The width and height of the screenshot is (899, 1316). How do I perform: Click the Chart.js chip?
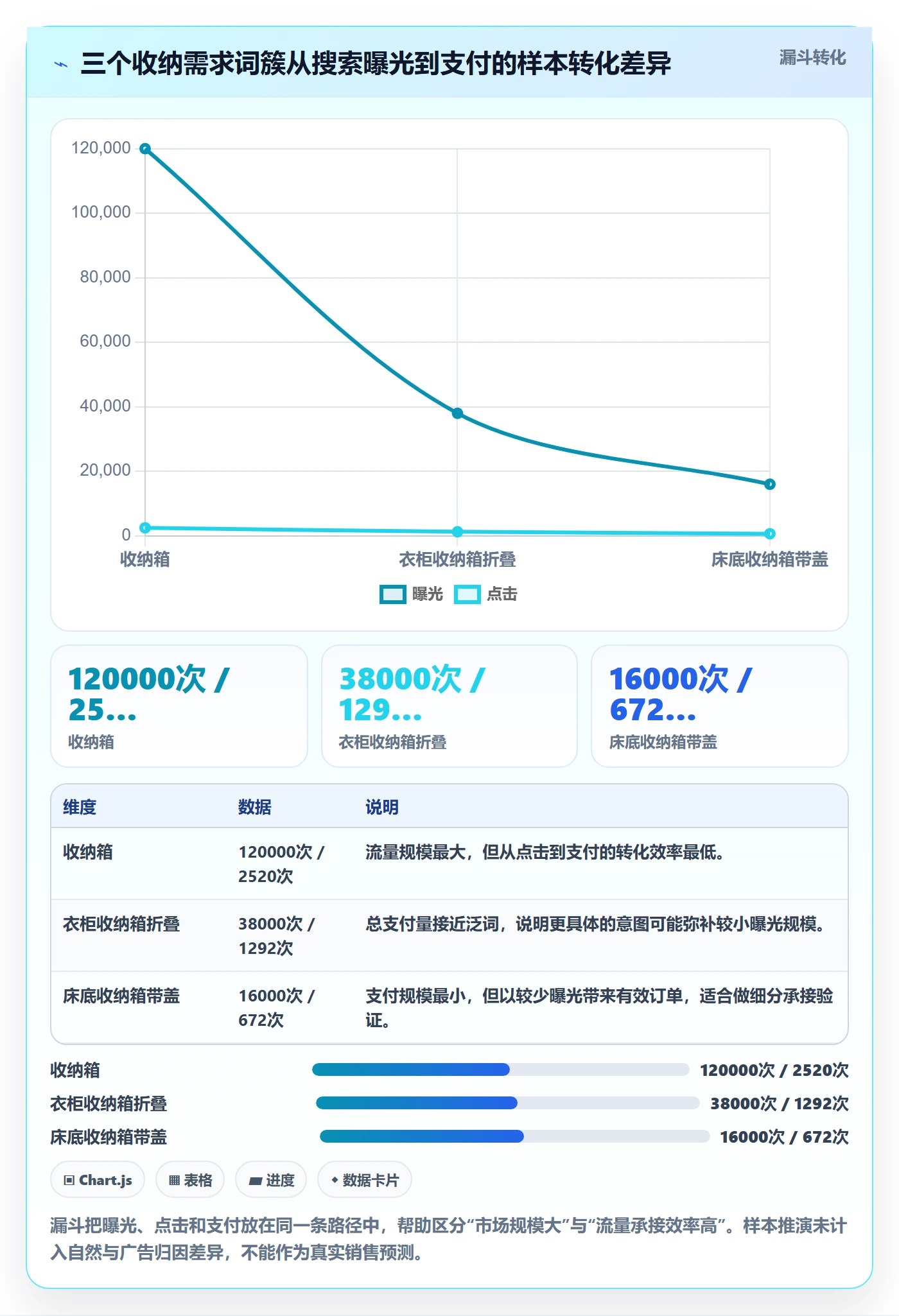pyautogui.click(x=98, y=1180)
